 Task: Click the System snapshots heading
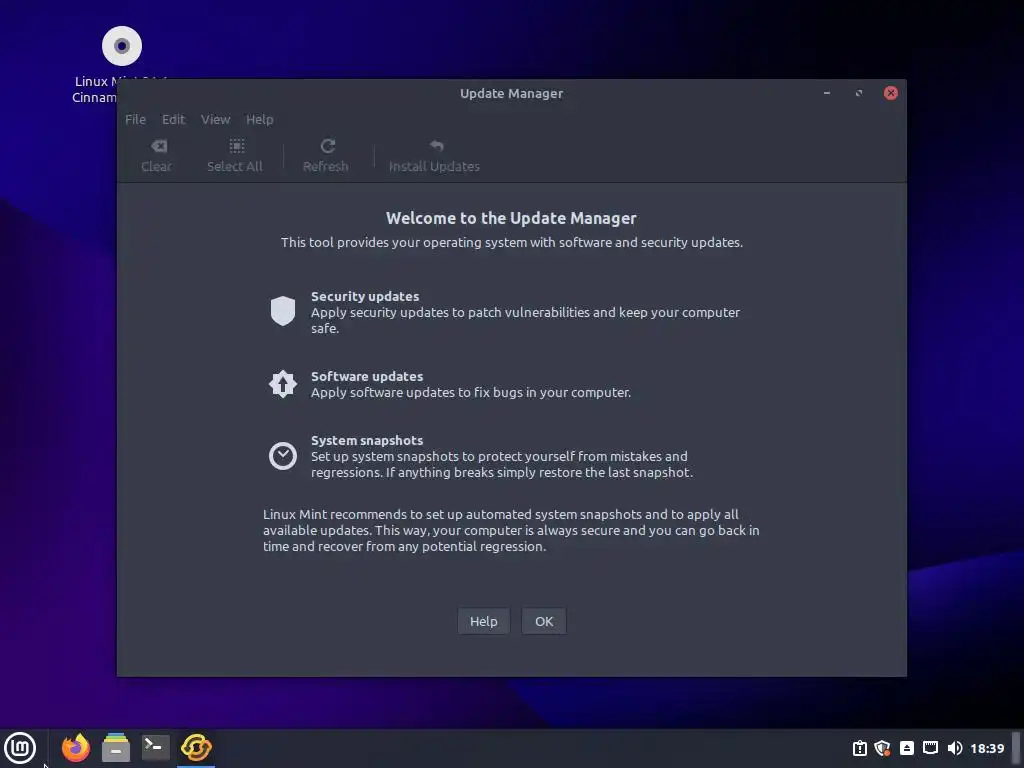coord(367,440)
